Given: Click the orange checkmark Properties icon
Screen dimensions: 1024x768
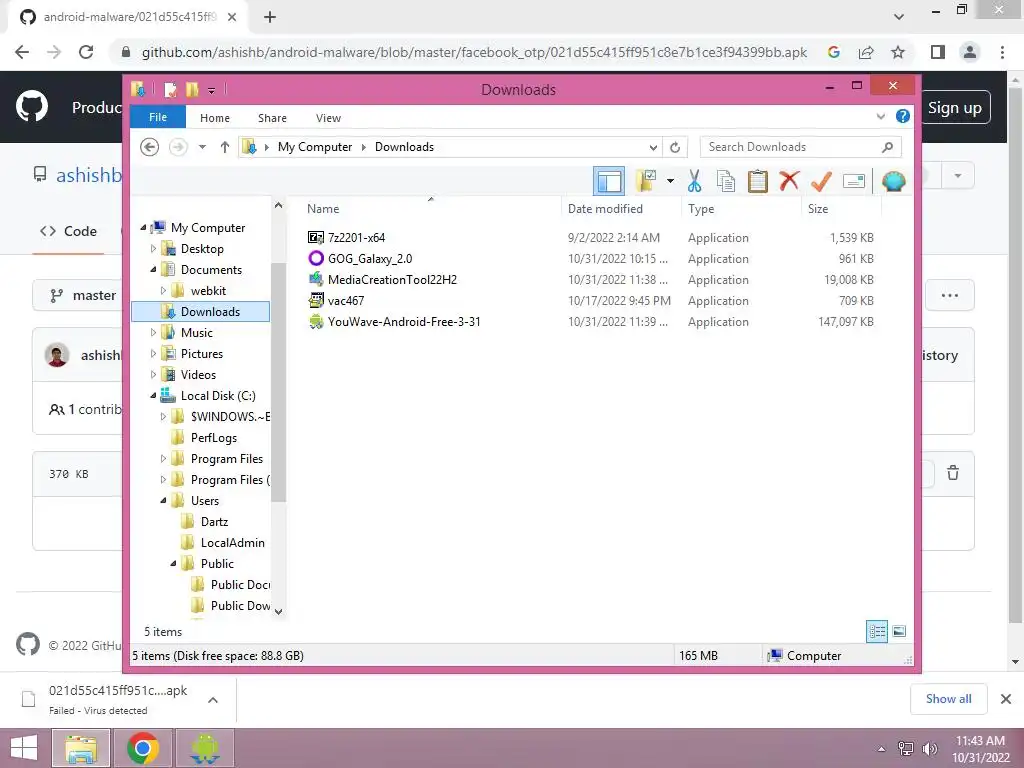Looking at the screenshot, I should (821, 181).
